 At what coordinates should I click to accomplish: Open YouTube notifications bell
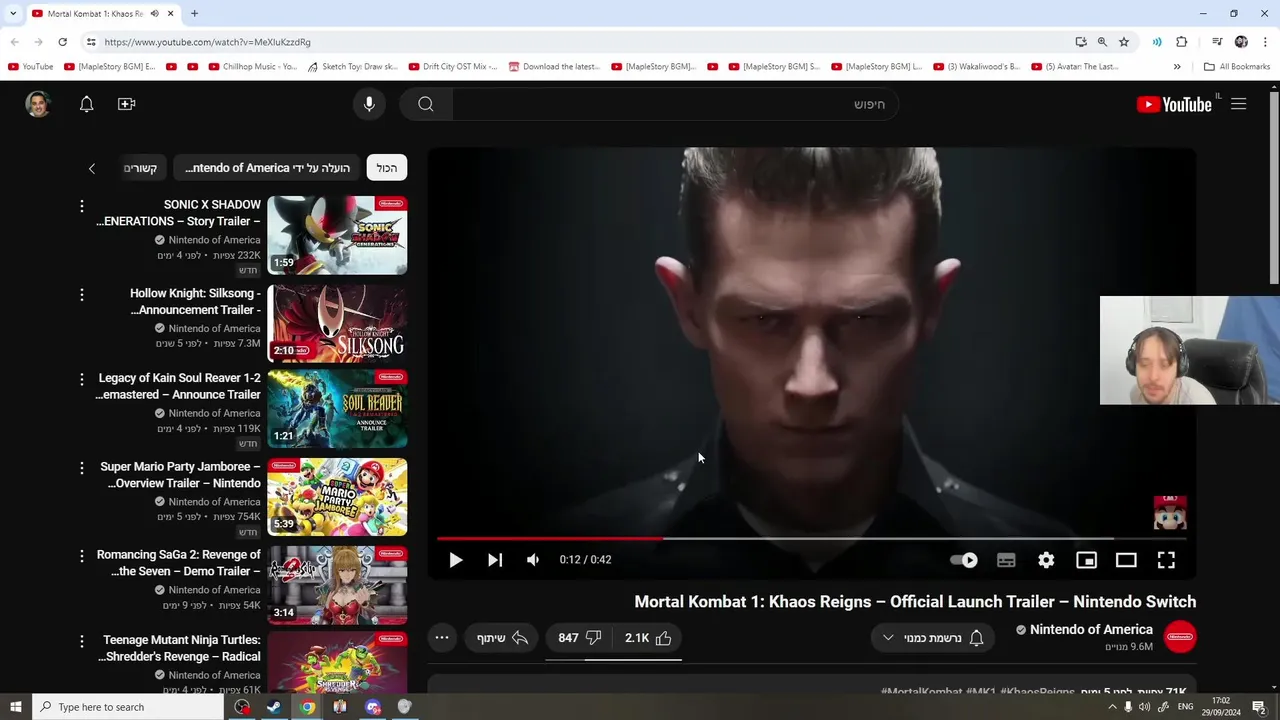click(86, 104)
